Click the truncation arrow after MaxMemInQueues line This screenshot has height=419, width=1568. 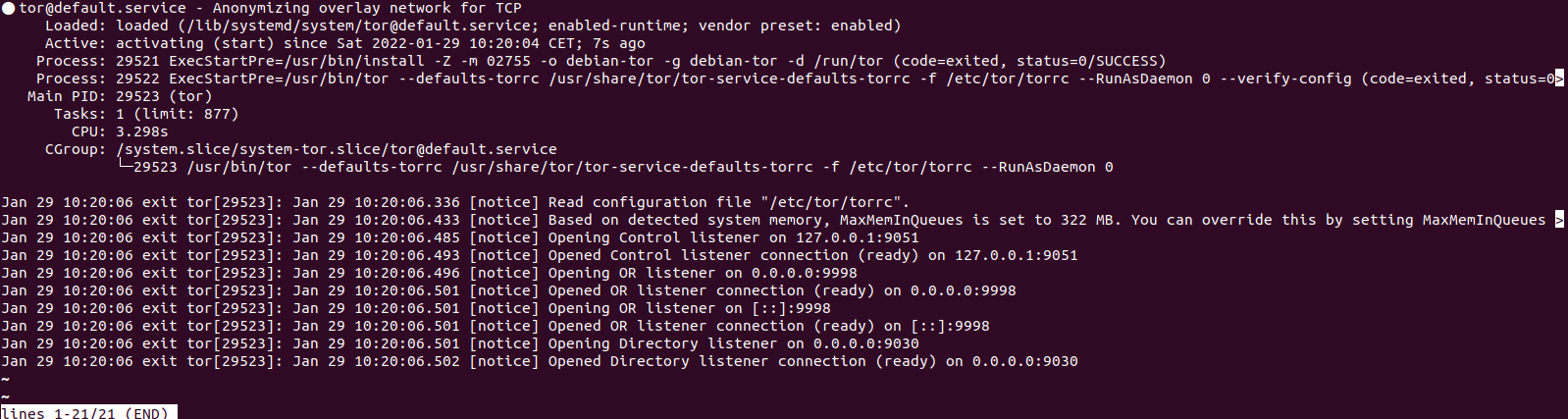(x=1559, y=220)
